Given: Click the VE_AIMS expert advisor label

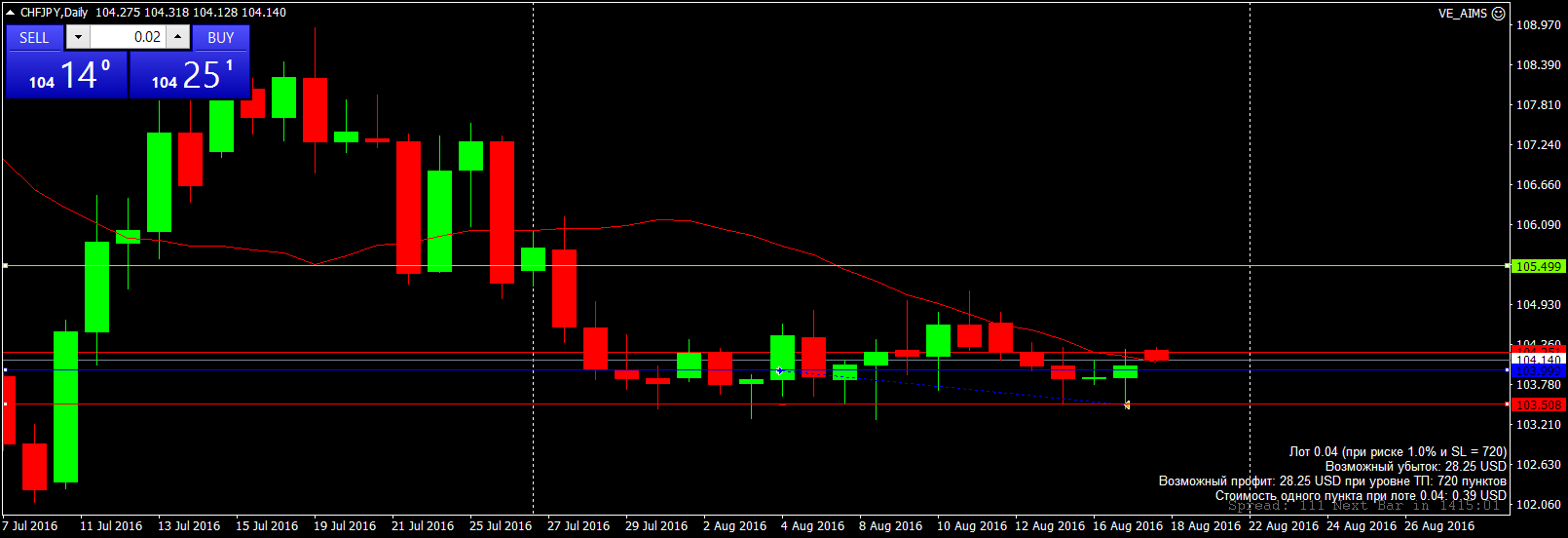Looking at the screenshot, I should point(1462,14).
